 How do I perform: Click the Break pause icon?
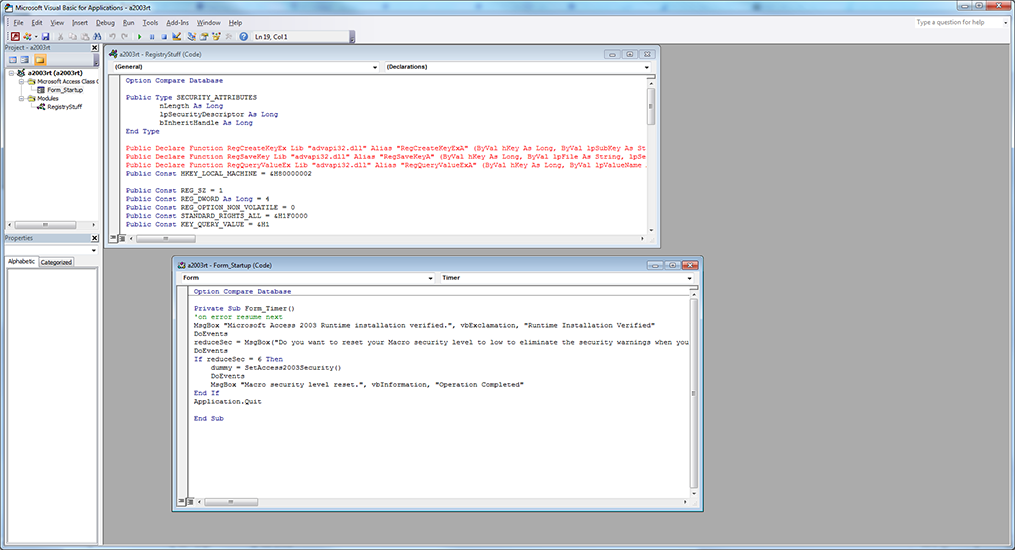[x=152, y=37]
